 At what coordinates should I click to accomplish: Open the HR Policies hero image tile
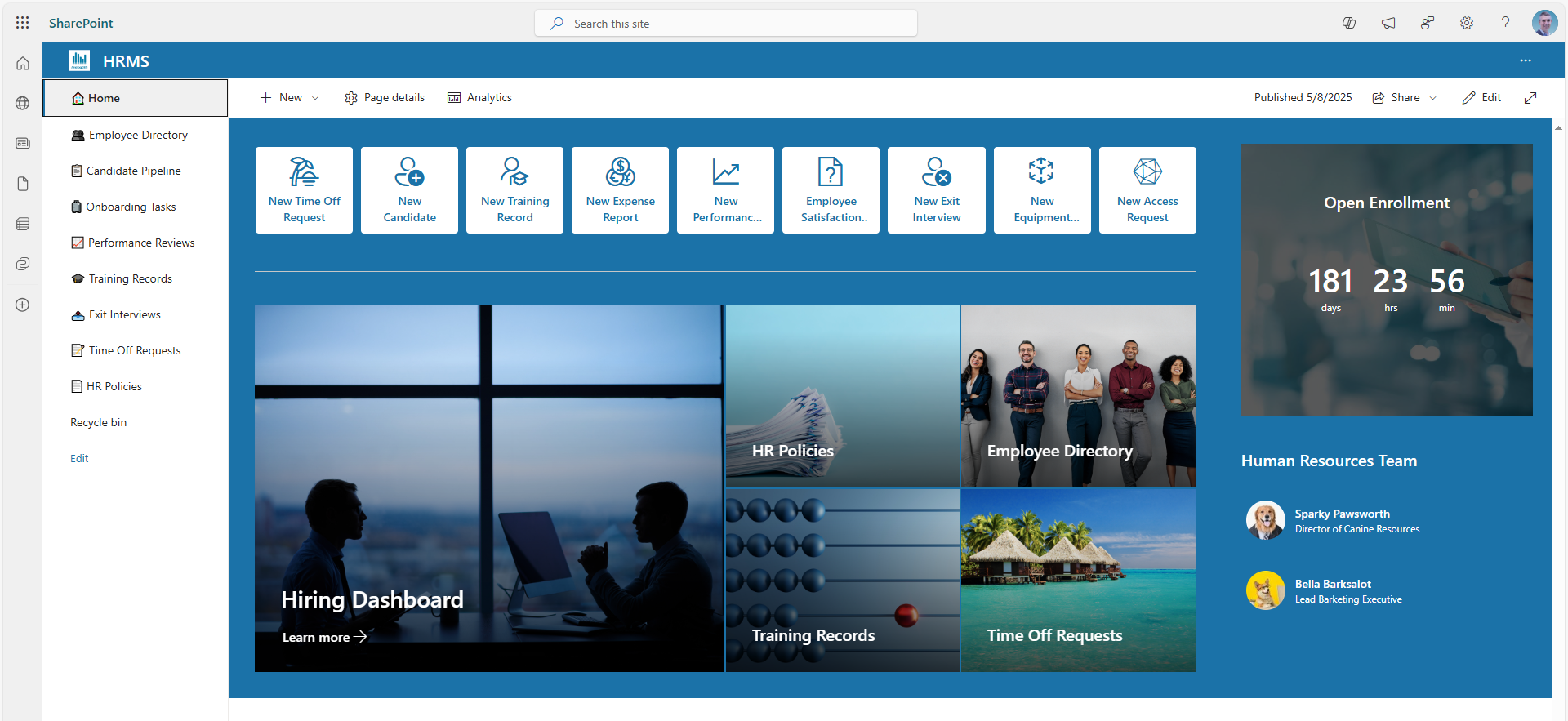tap(842, 396)
